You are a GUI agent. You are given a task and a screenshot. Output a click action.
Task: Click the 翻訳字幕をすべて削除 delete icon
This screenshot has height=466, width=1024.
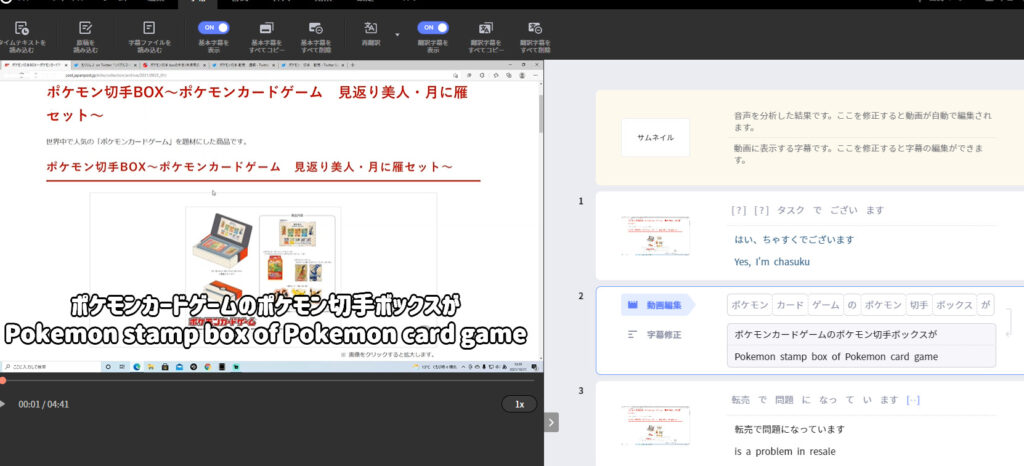tap(535, 28)
